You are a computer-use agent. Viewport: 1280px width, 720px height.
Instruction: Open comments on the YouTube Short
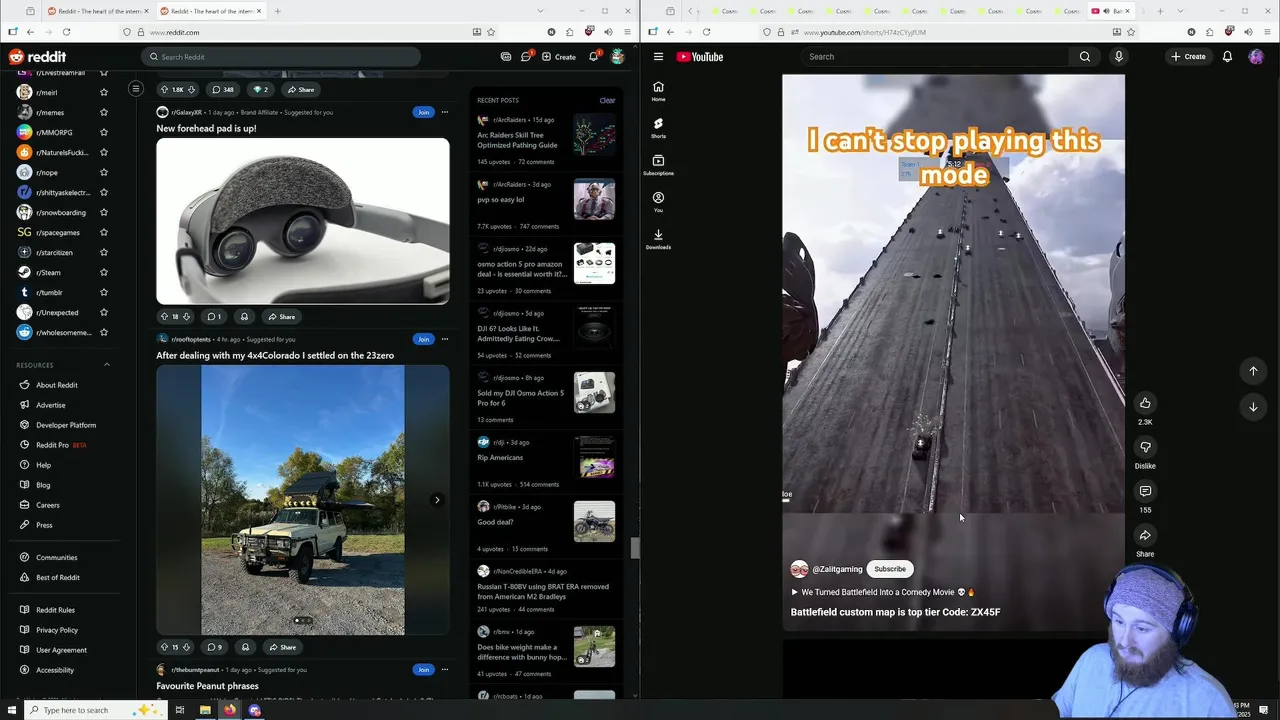coord(1145,491)
